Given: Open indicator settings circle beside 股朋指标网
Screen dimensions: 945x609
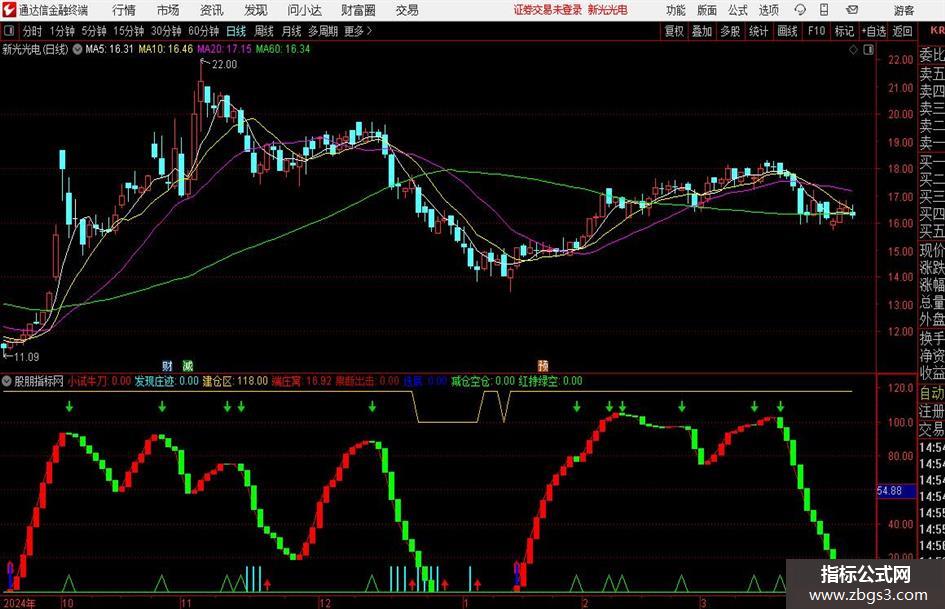Looking at the screenshot, I should [x=7, y=381].
